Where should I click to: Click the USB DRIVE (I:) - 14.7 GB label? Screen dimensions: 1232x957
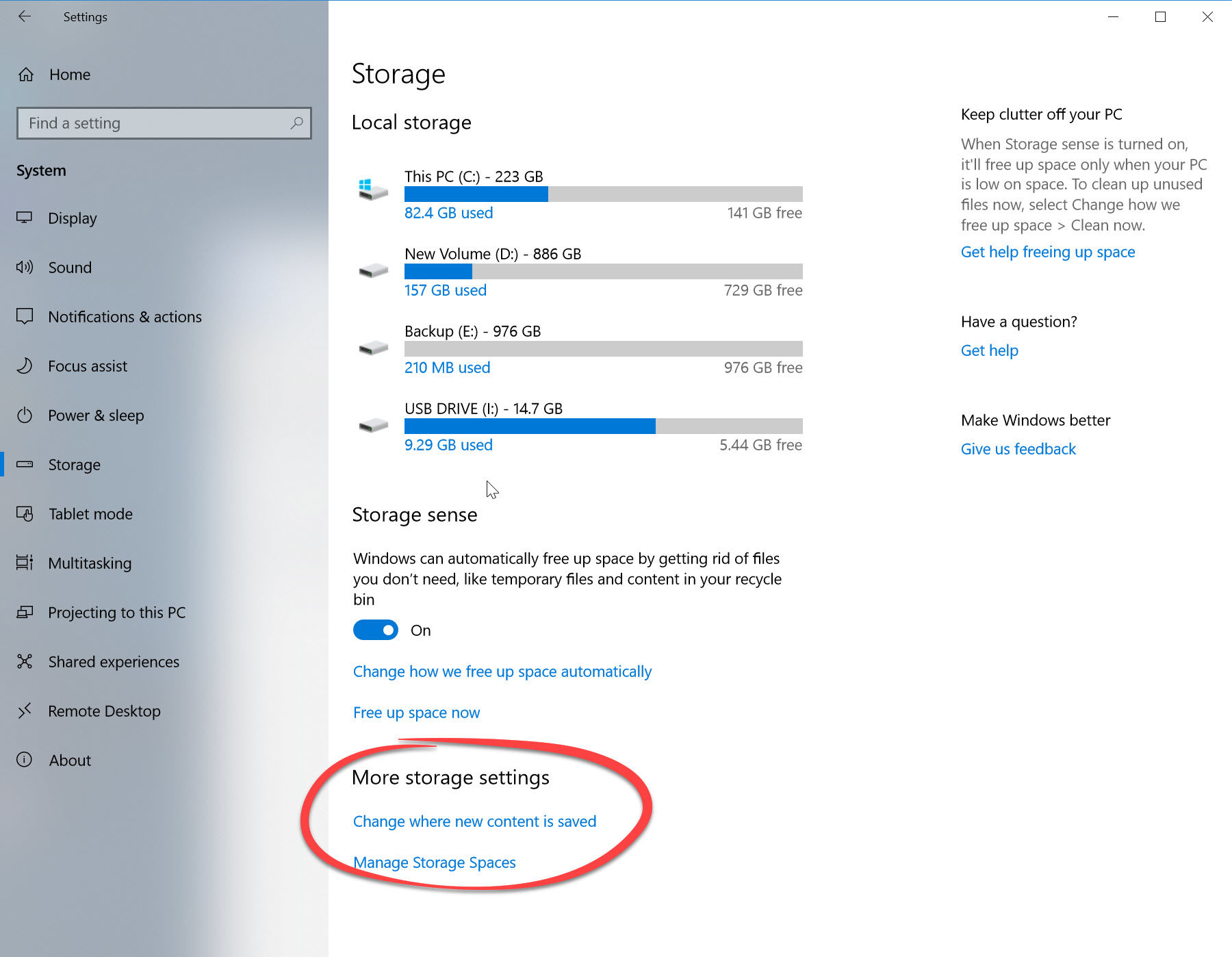(x=483, y=409)
